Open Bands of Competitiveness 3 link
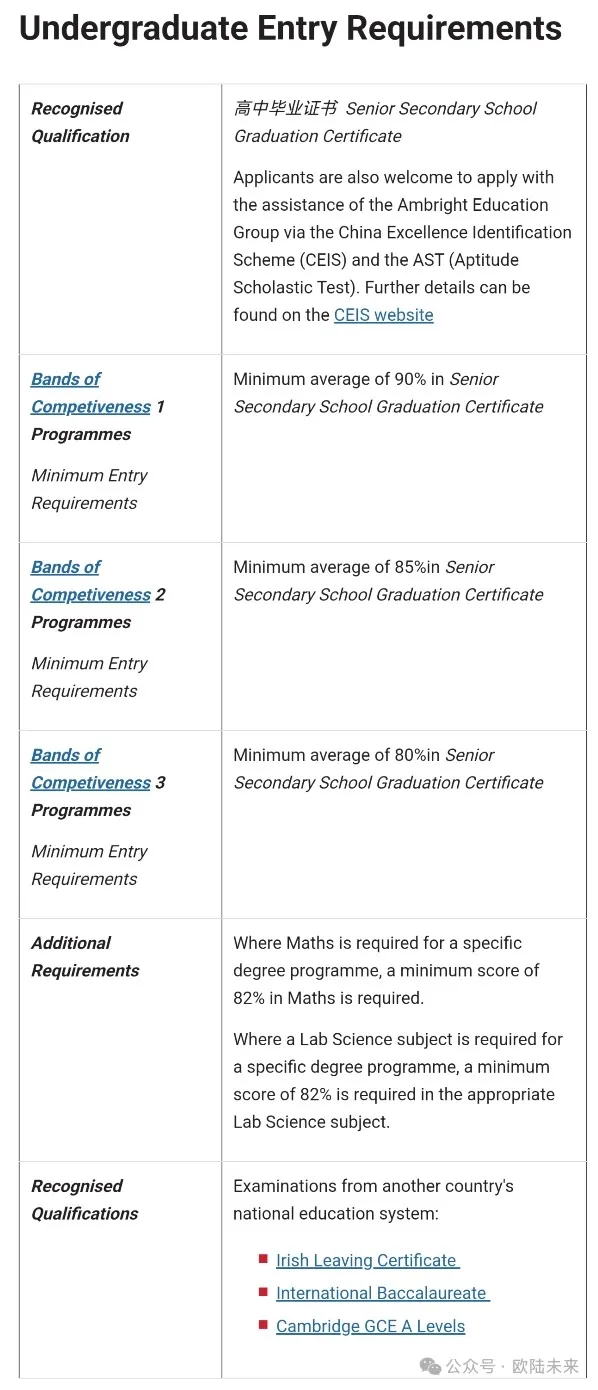Viewport: 598px width, 1390px height. [91, 769]
